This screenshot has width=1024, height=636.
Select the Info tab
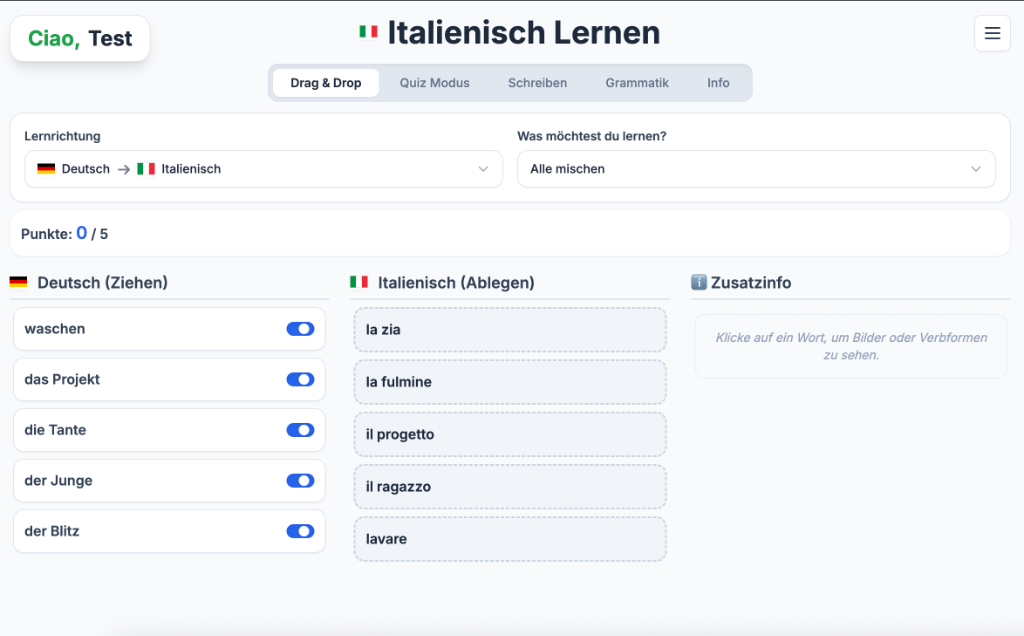click(x=718, y=83)
